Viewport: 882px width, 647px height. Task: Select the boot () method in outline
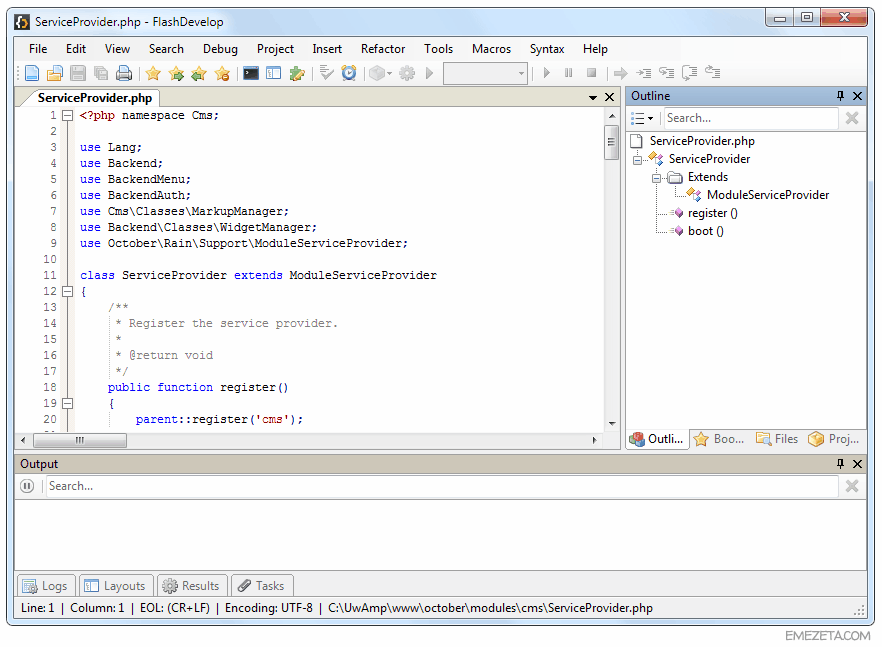705,231
